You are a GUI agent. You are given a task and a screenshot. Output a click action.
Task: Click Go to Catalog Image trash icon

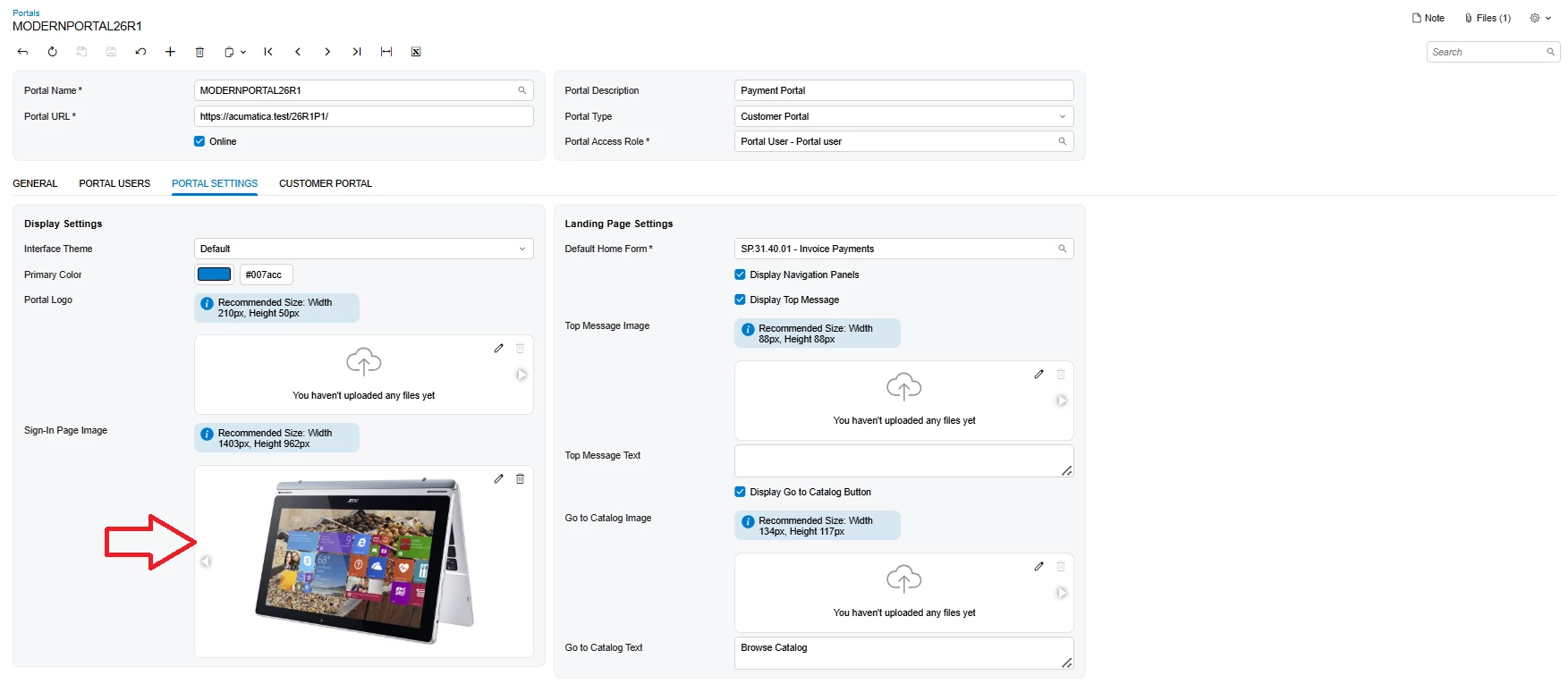1060,566
